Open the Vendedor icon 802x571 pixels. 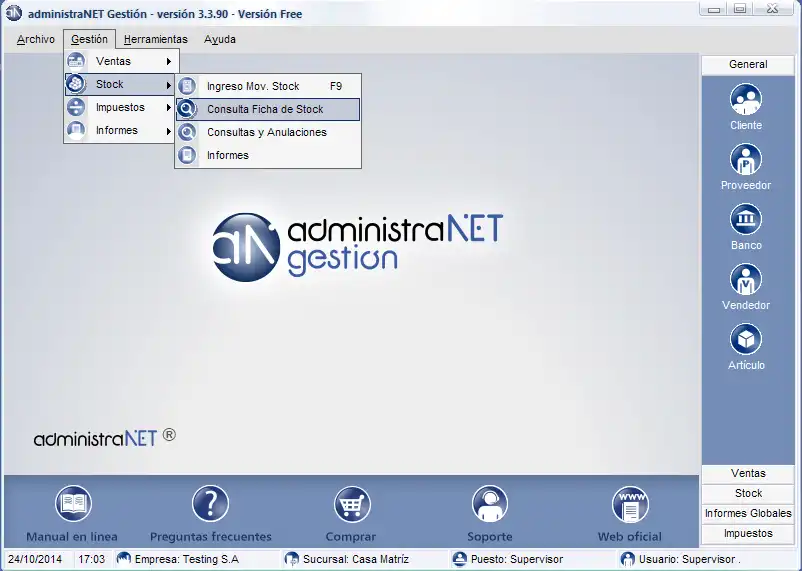pyautogui.click(x=746, y=279)
